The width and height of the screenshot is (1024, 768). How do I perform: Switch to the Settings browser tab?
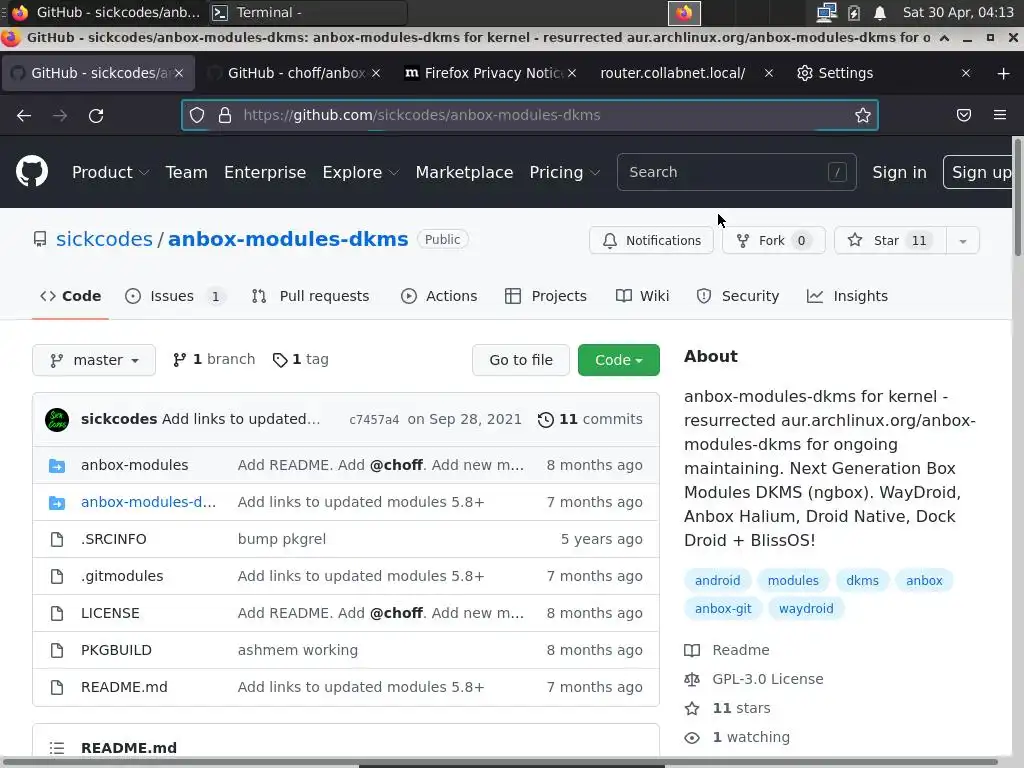884,73
